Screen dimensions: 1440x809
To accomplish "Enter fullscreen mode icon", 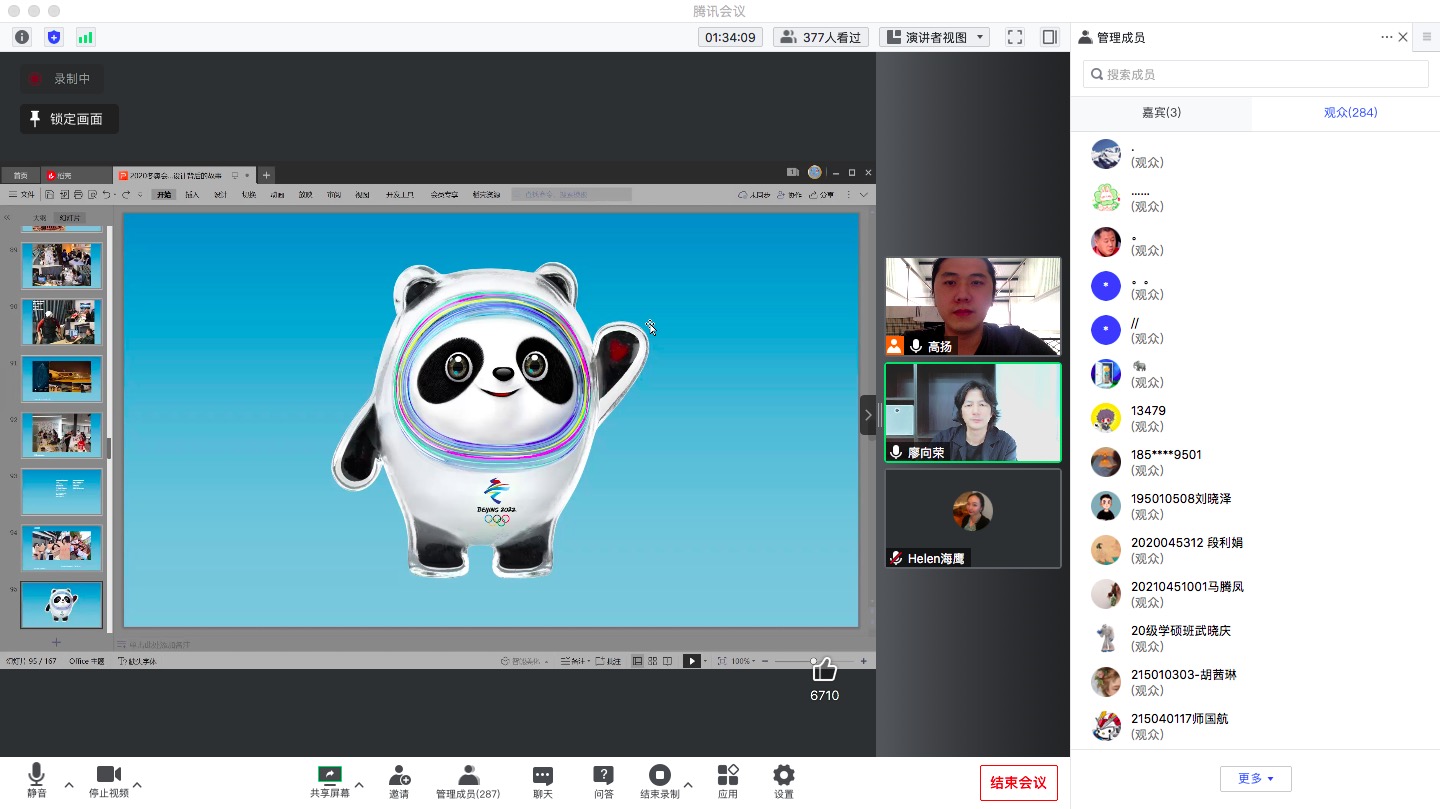I will [1015, 37].
